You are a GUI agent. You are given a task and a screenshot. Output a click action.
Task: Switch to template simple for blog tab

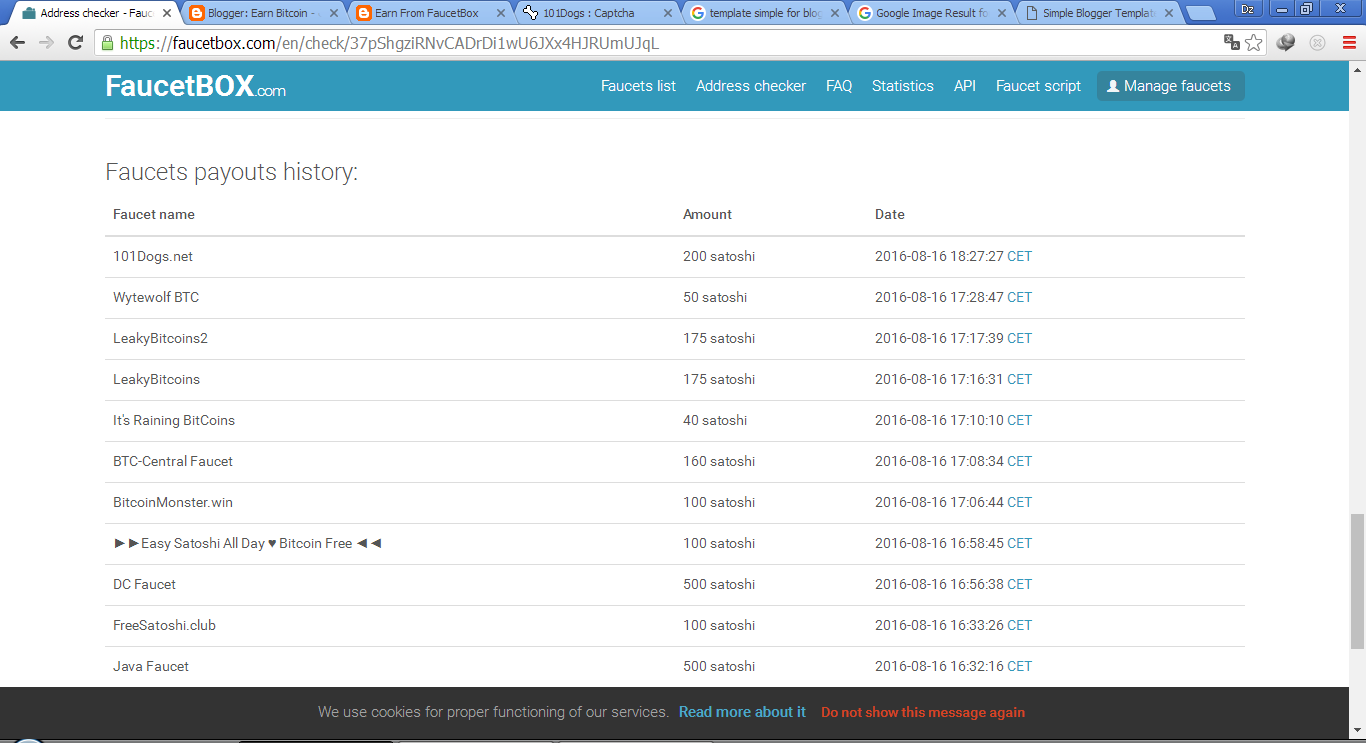(764, 13)
